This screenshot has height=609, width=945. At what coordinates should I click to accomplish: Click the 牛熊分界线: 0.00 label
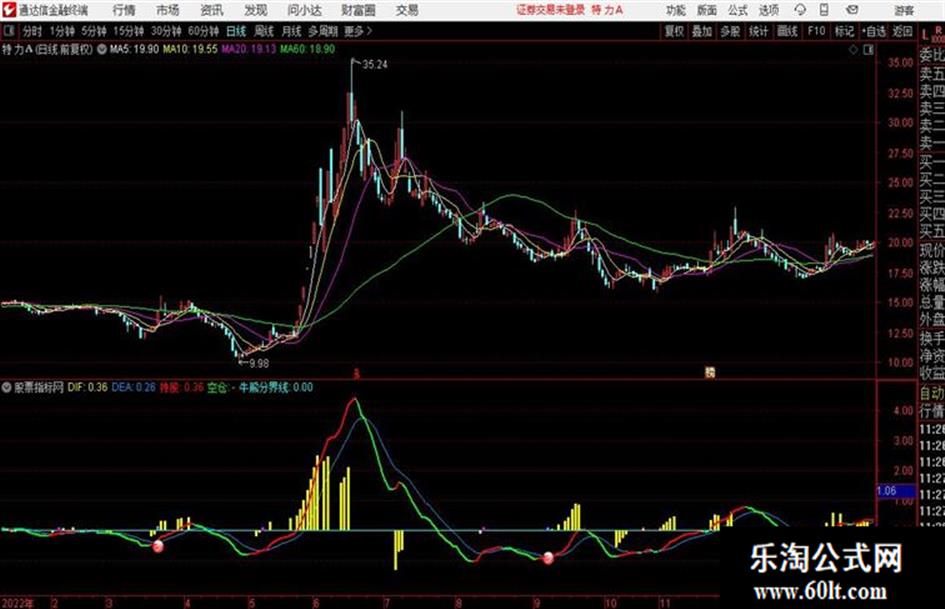pos(277,387)
